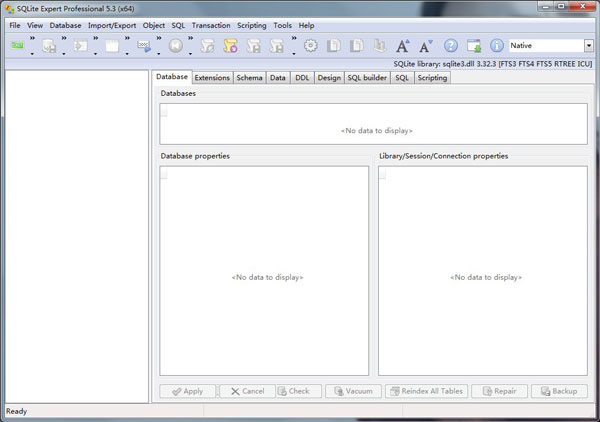Open the Database menu

pos(65,26)
